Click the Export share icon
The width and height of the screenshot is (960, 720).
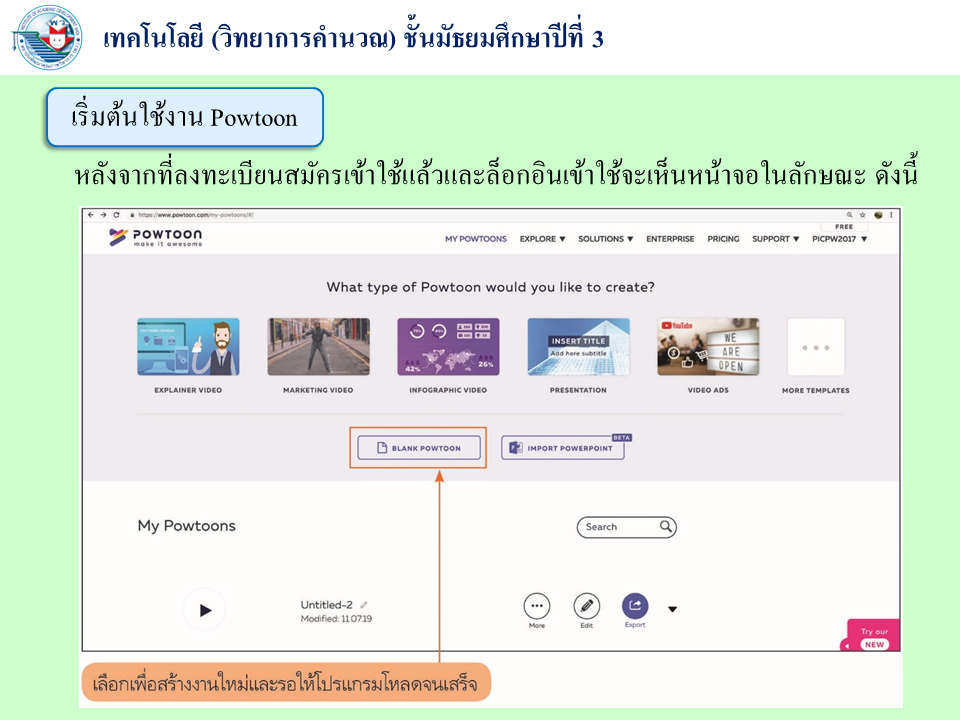click(635, 606)
